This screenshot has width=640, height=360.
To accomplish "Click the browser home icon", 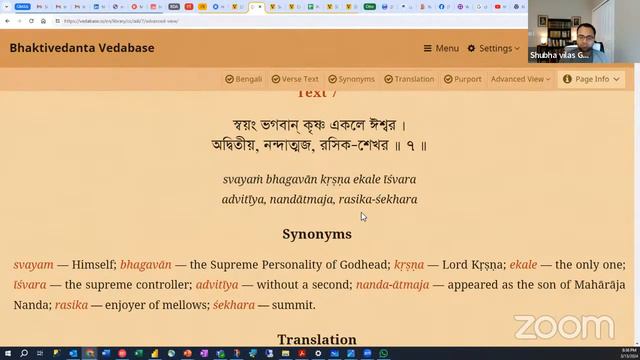I will coord(43,21).
